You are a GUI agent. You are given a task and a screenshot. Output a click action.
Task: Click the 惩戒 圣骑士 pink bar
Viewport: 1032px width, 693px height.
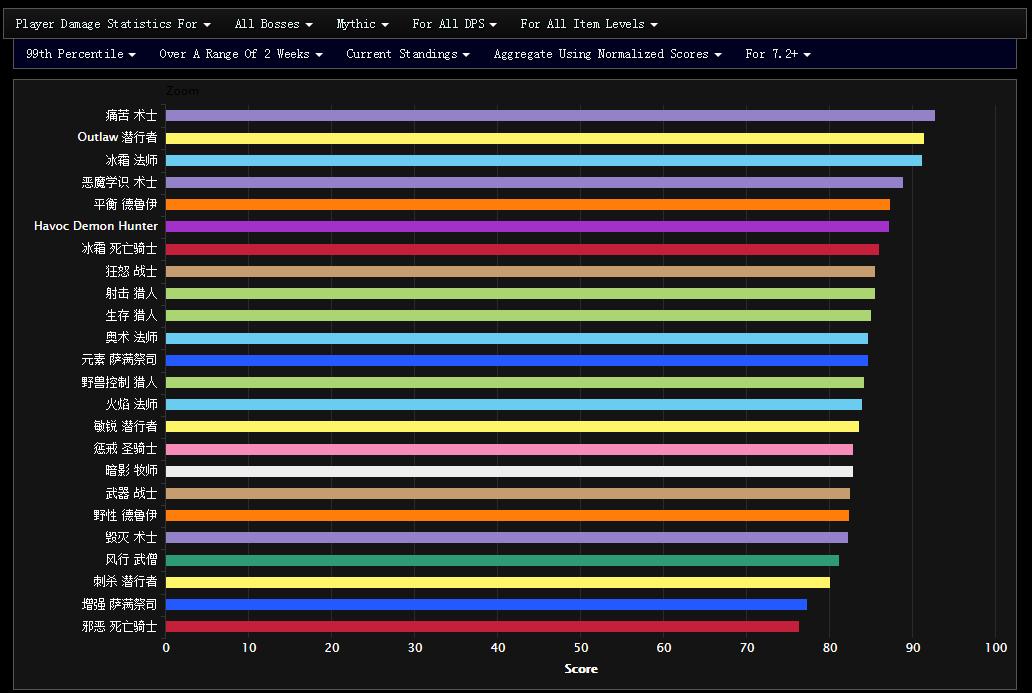509,449
